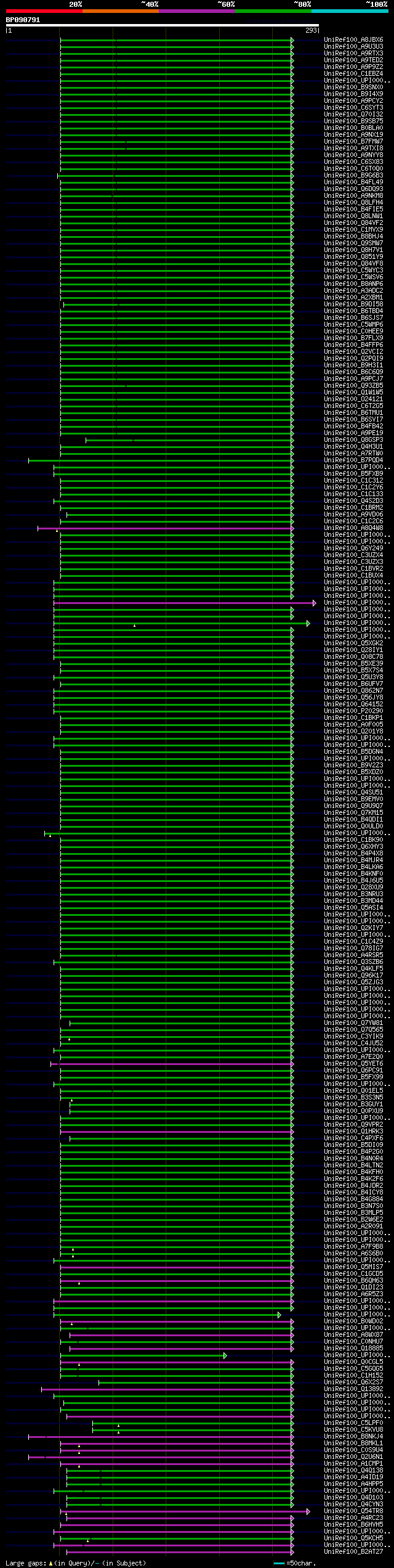Screen dimensions: 394x1568
Task: Select hit UniRef100_B9G6B3
Action: [x=353, y=176]
